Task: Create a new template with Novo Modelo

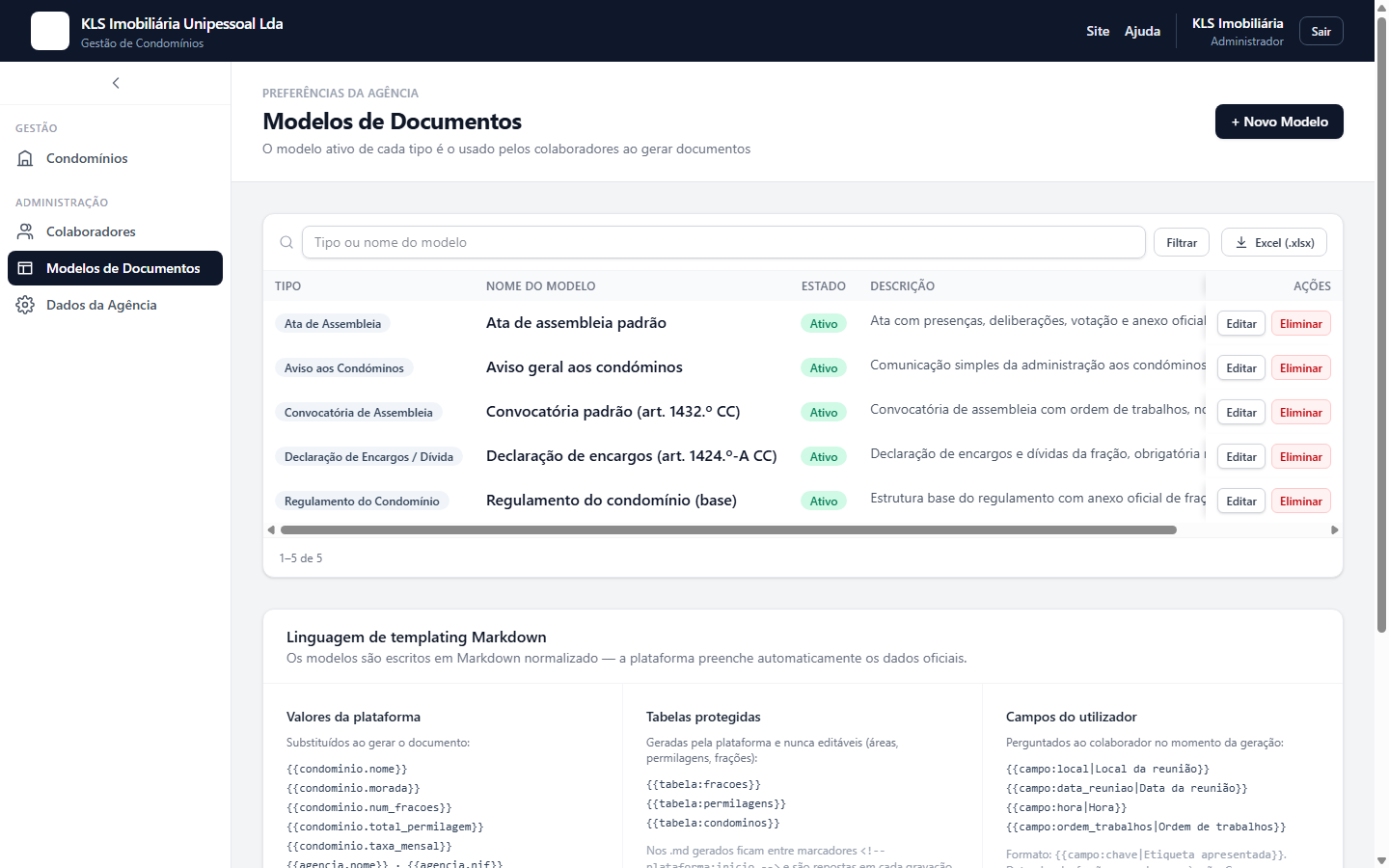Action: [x=1279, y=122]
